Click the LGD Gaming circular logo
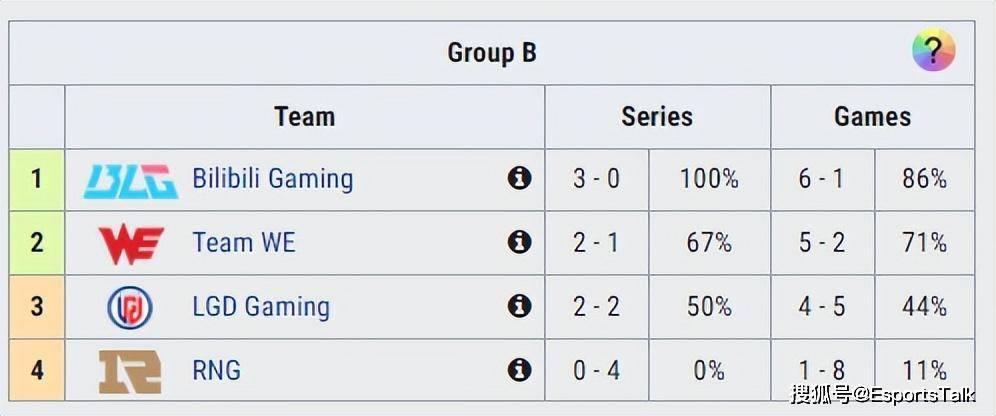 130,307
